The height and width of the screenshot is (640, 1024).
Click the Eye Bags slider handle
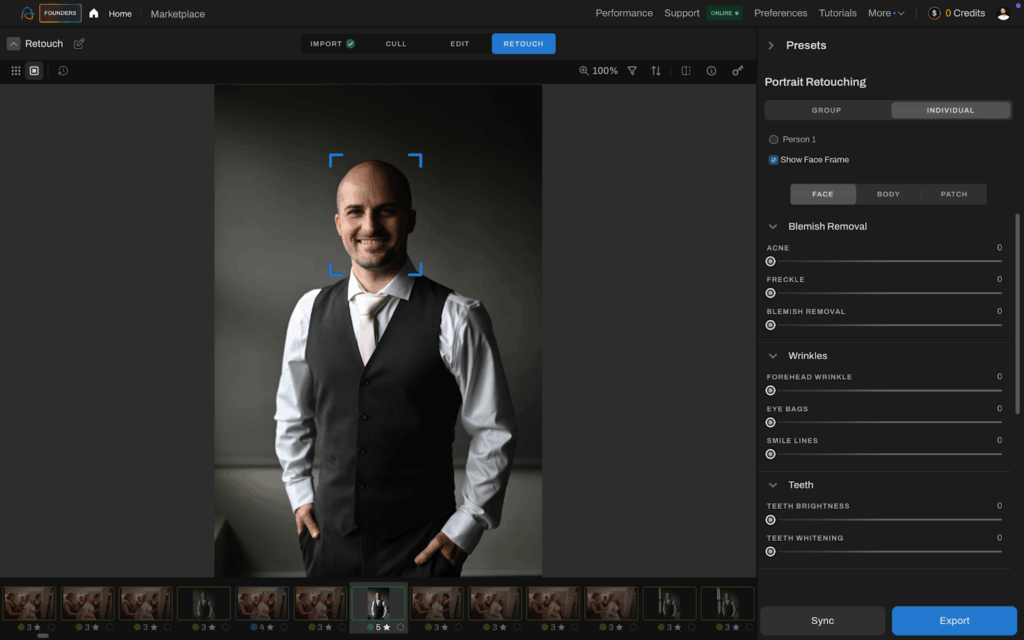pos(771,423)
